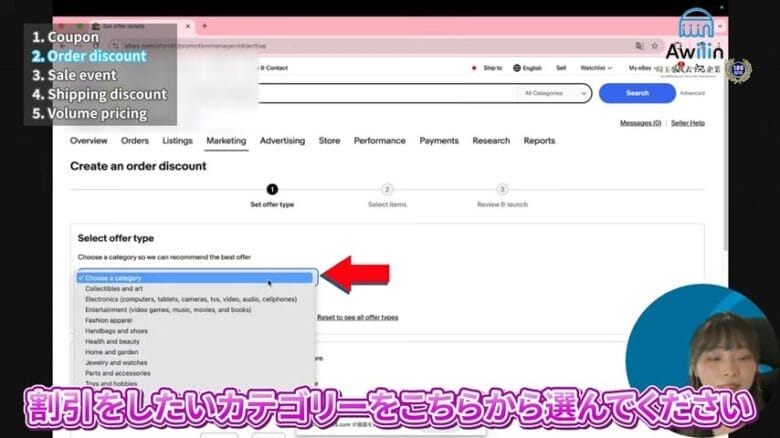Viewport: 780px width, 438px height.
Task: Open the All Categories search dropdown
Action: 554,93
